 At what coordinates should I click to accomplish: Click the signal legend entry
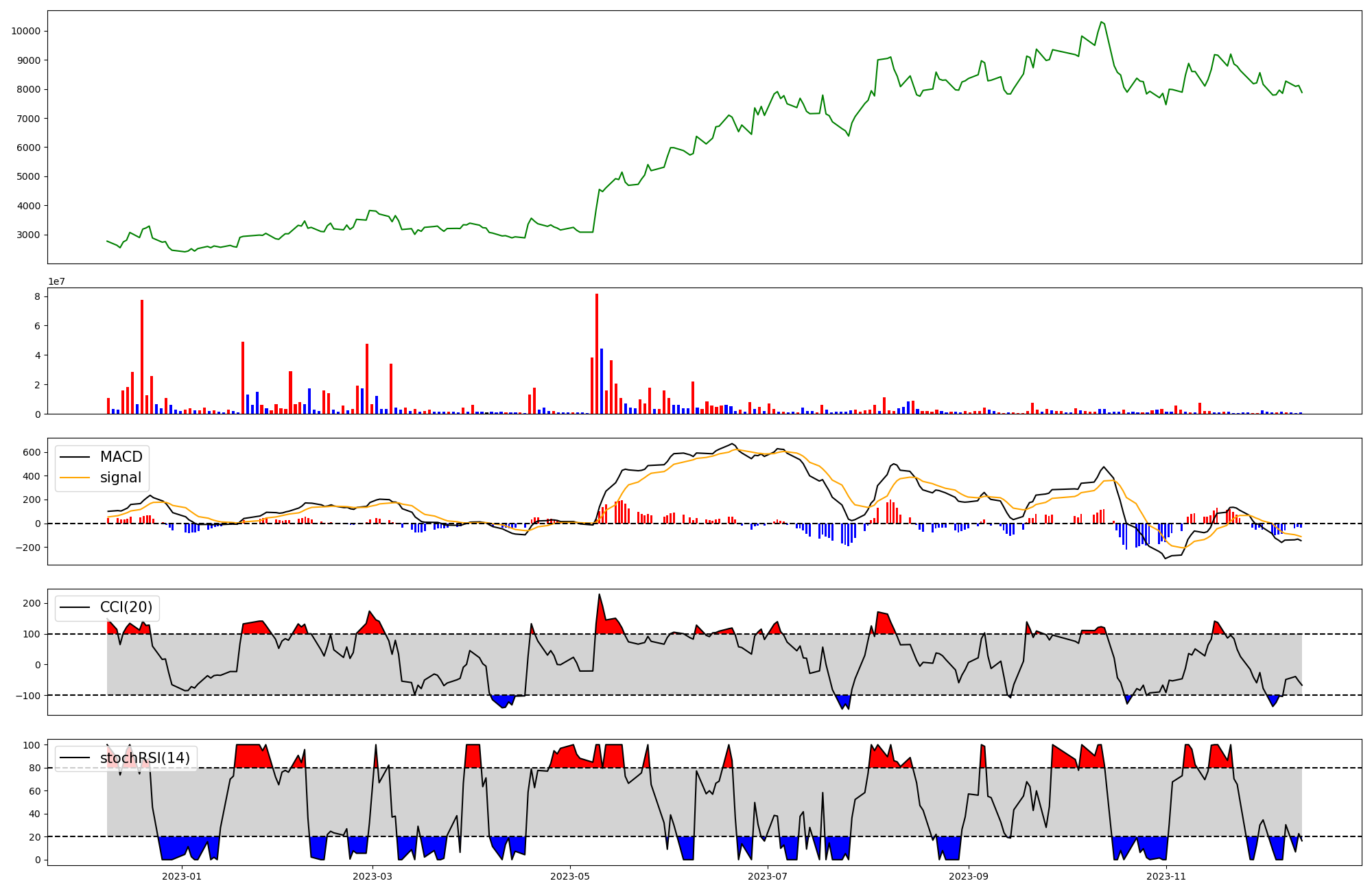[120, 478]
